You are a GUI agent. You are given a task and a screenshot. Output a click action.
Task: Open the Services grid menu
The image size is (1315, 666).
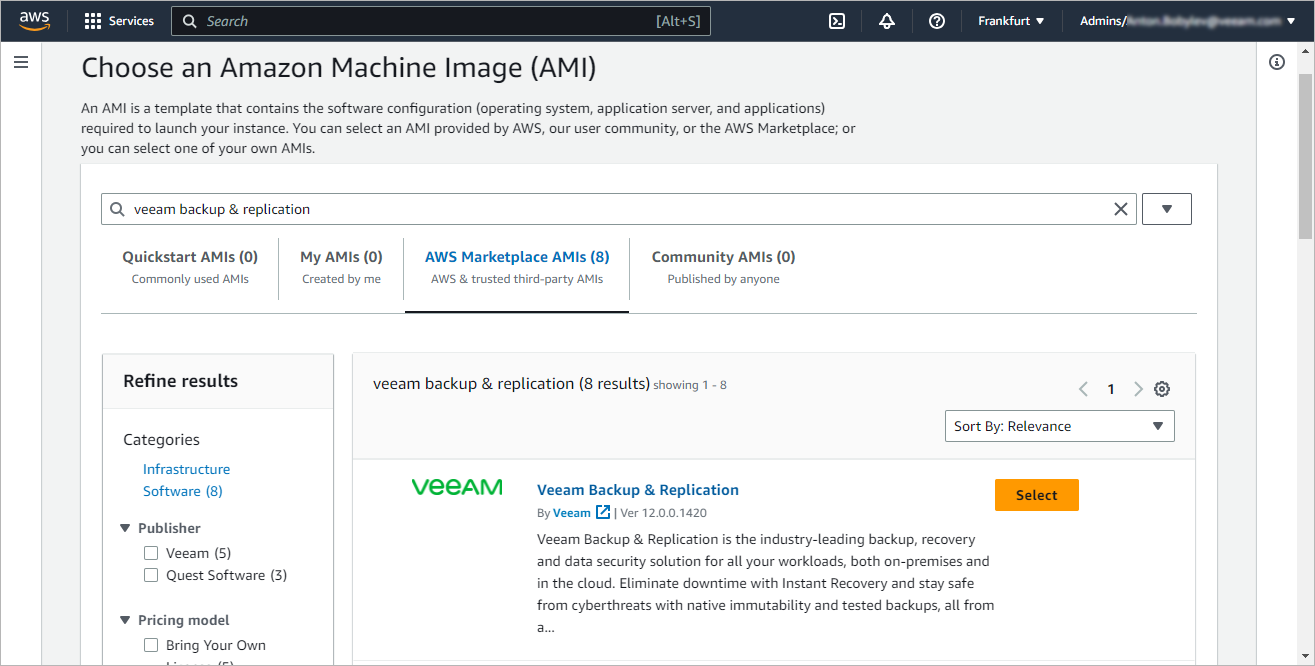[119, 21]
